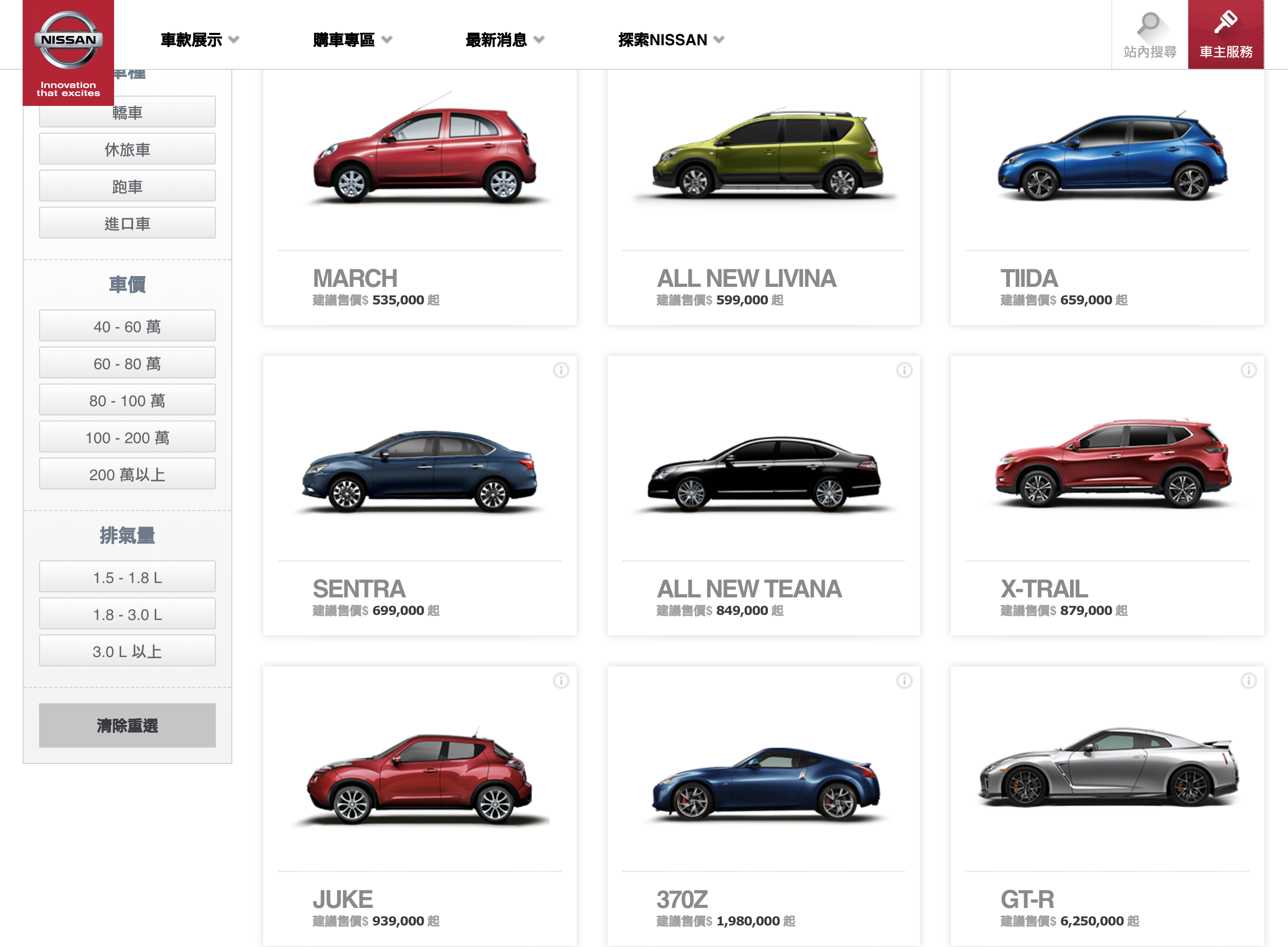Click the 車價 filter heading
Viewport: 1288px width, 947px height.
(x=127, y=284)
